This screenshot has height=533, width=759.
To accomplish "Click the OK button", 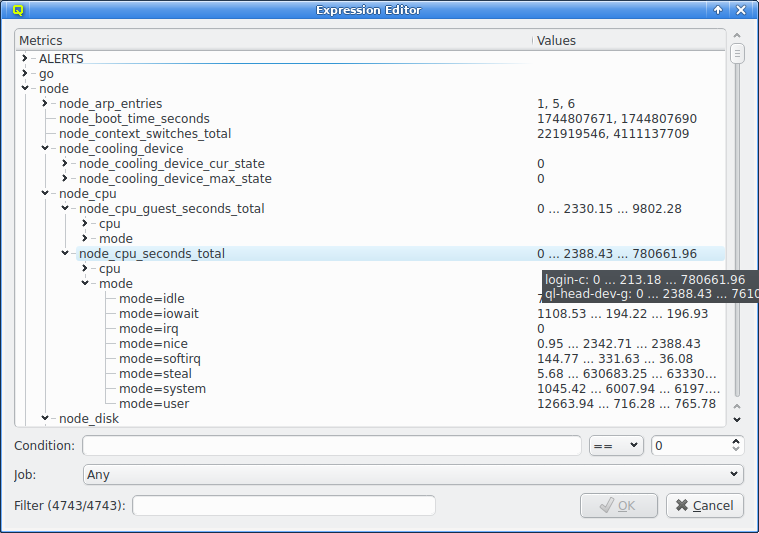I will tap(619, 505).
